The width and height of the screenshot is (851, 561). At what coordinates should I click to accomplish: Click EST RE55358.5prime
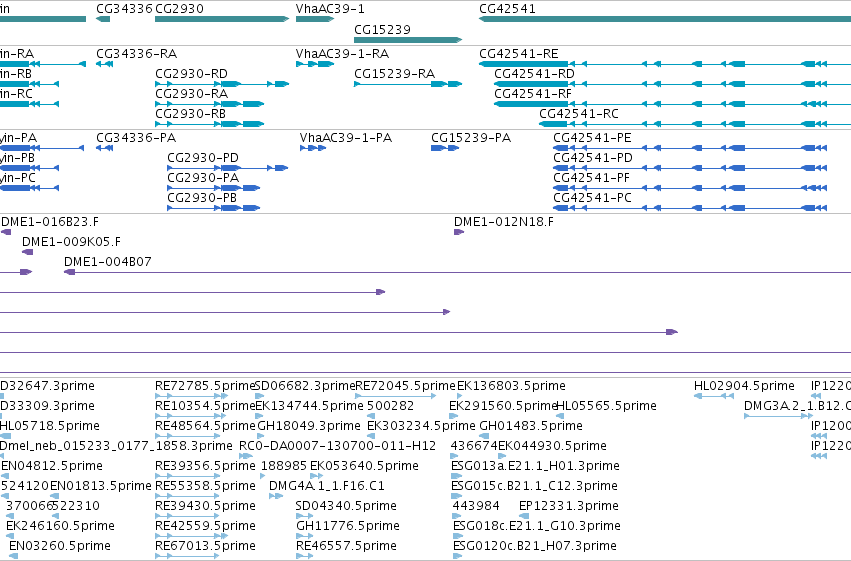(x=205, y=486)
